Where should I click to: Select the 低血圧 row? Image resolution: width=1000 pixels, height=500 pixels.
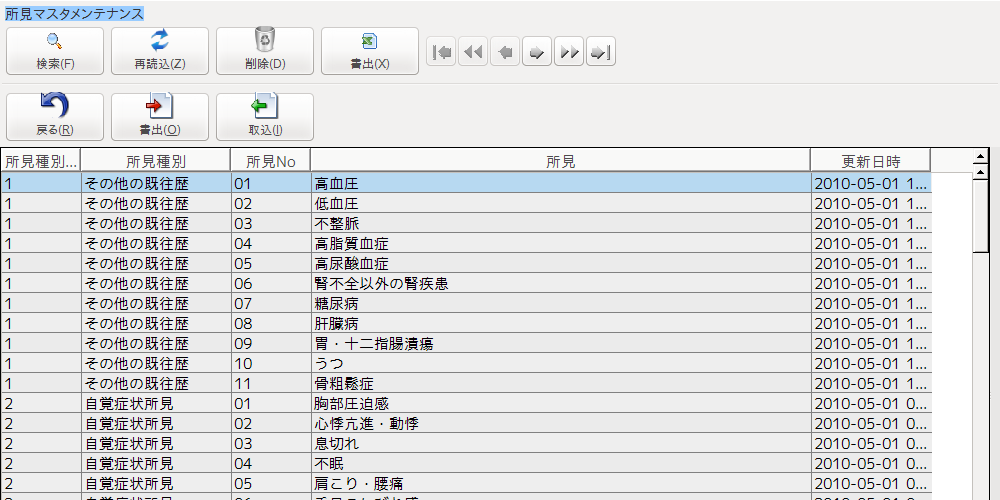(466, 203)
